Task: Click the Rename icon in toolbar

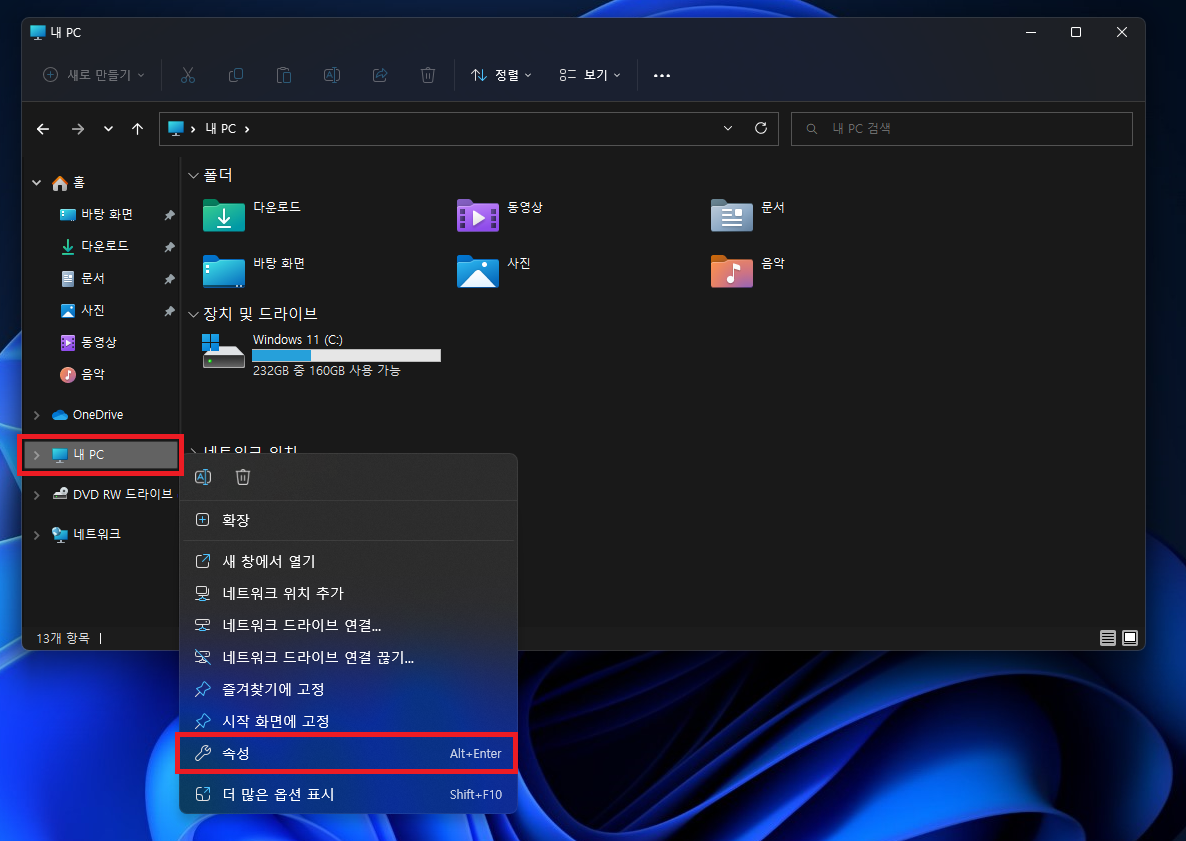Action: click(x=331, y=75)
